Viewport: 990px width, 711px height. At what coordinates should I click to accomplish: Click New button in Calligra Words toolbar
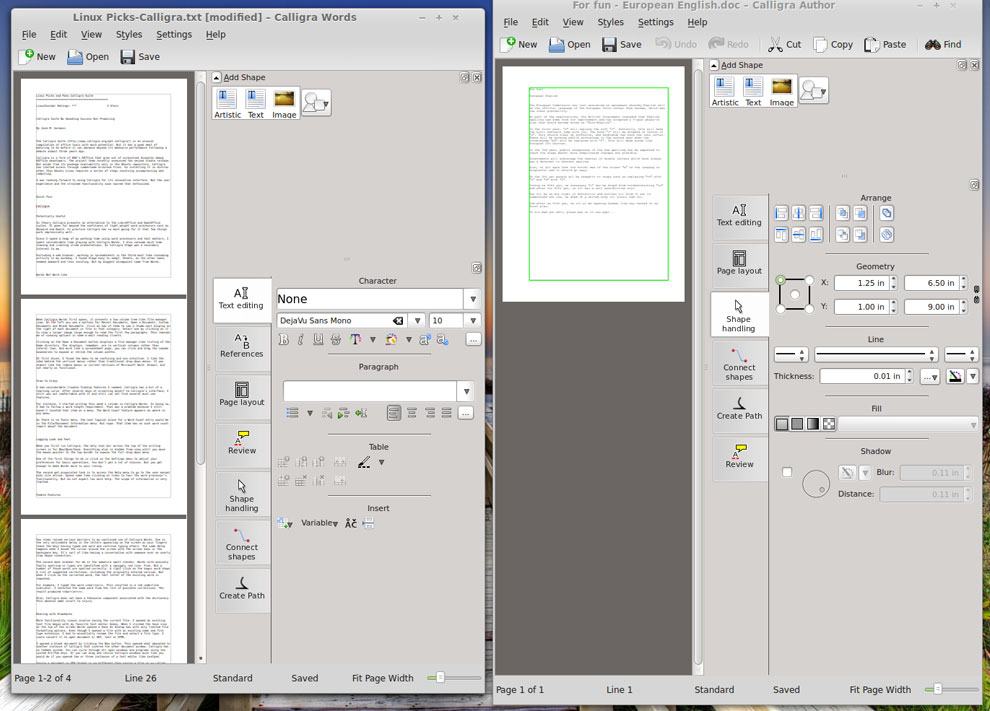point(38,57)
